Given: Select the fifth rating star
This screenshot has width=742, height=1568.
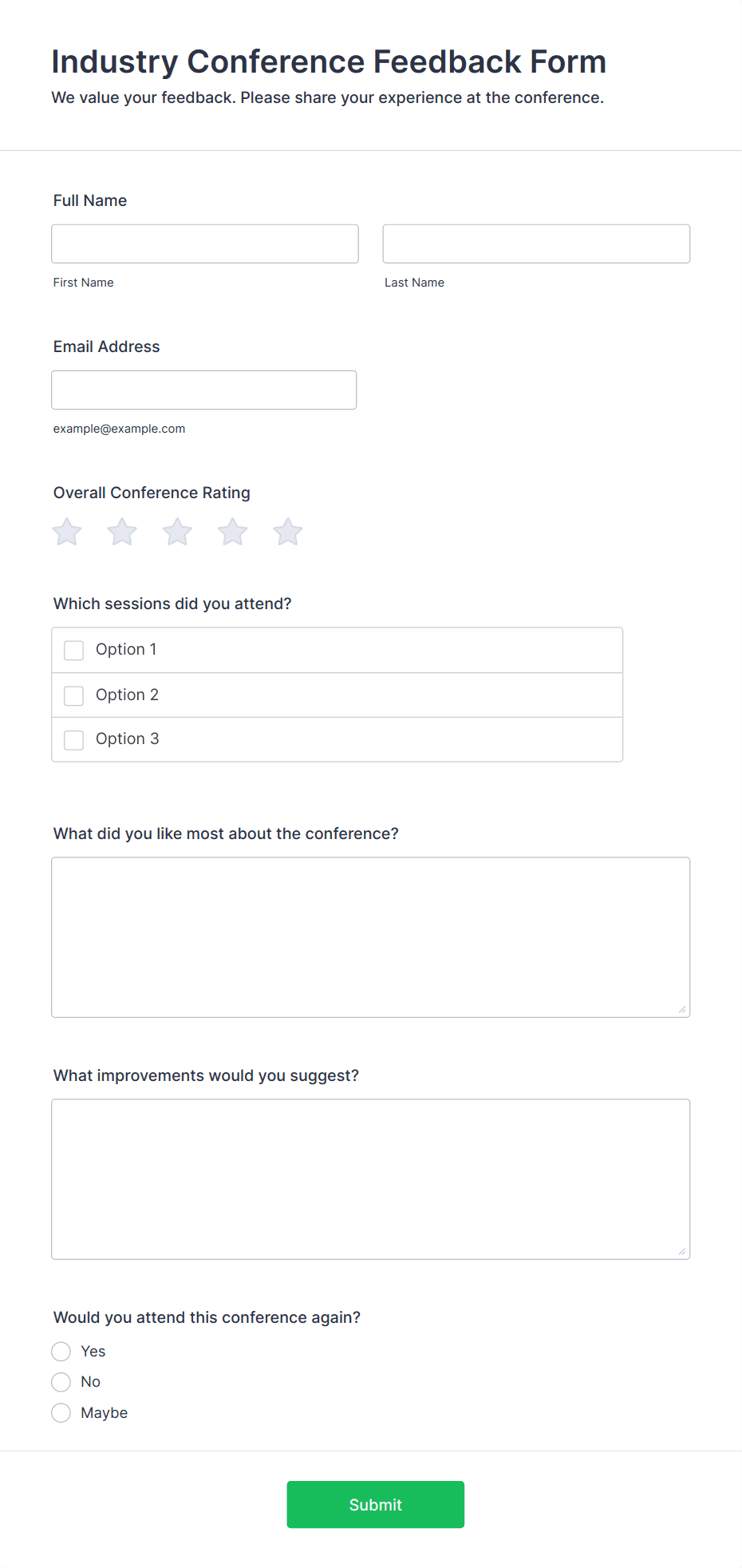Looking at the screenshot, I should (288, 532).
